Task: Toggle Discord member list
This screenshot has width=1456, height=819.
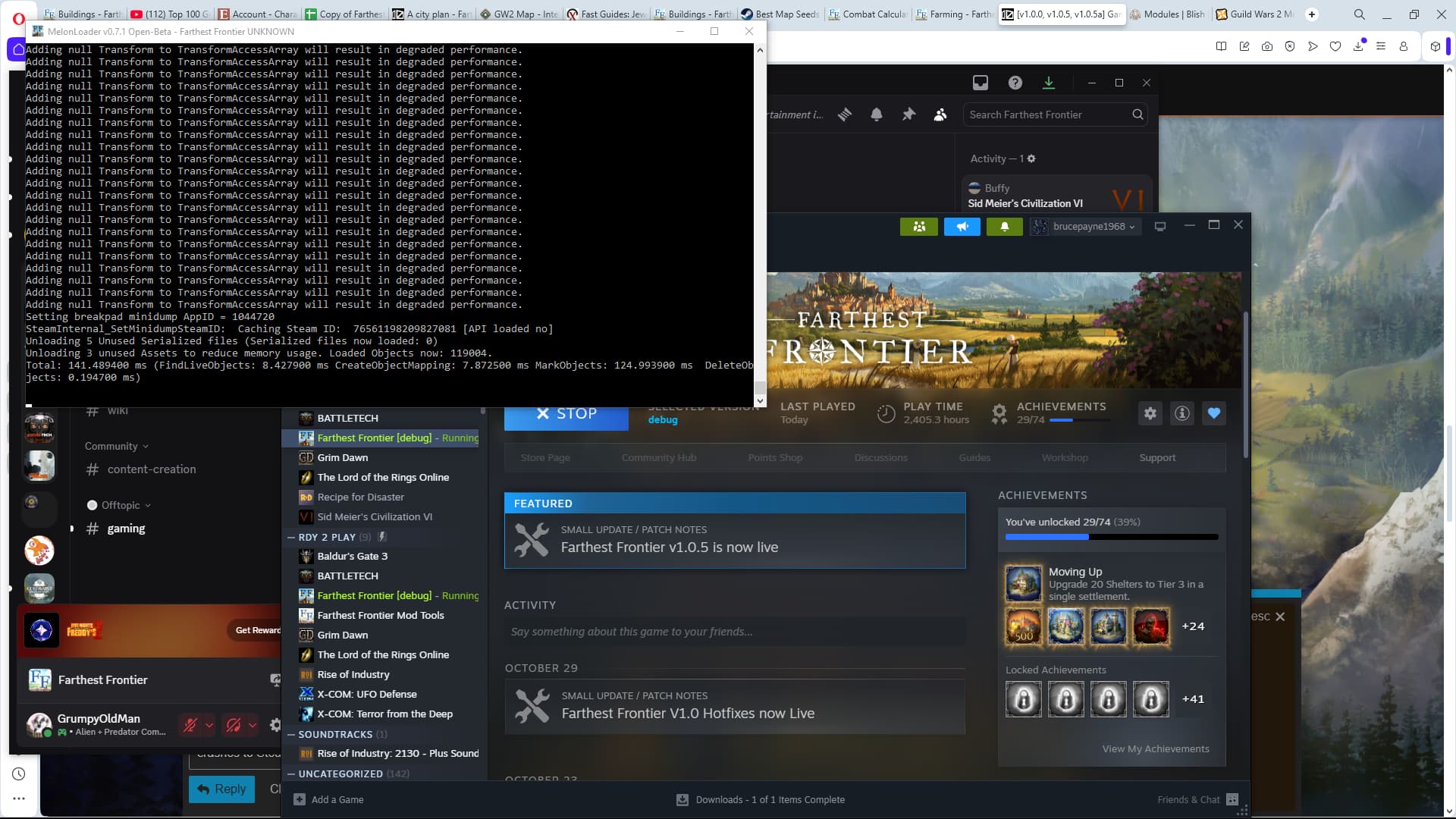Action: click(x=940, y=115)
